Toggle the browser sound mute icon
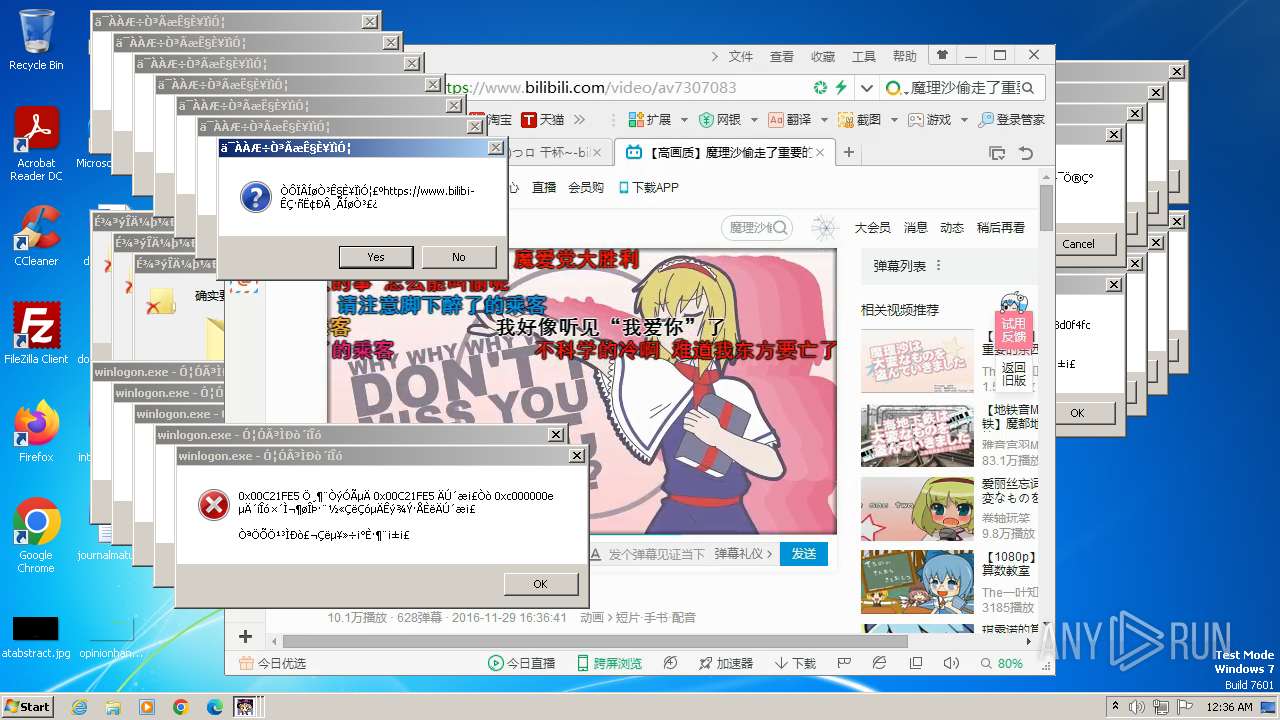The height and width of the screenshot is (720, 1280). coord(951,663)
